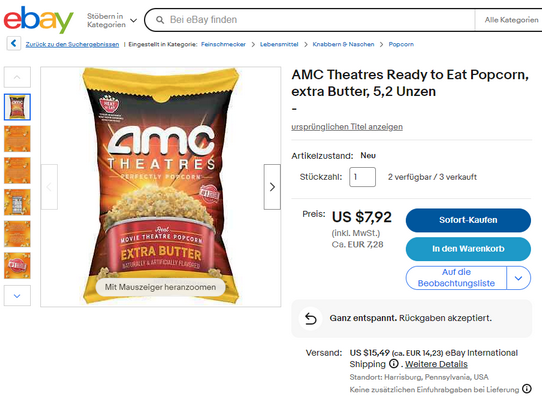
Task: Move the thumbnail list down with its arrow
Action: point(17,296)
